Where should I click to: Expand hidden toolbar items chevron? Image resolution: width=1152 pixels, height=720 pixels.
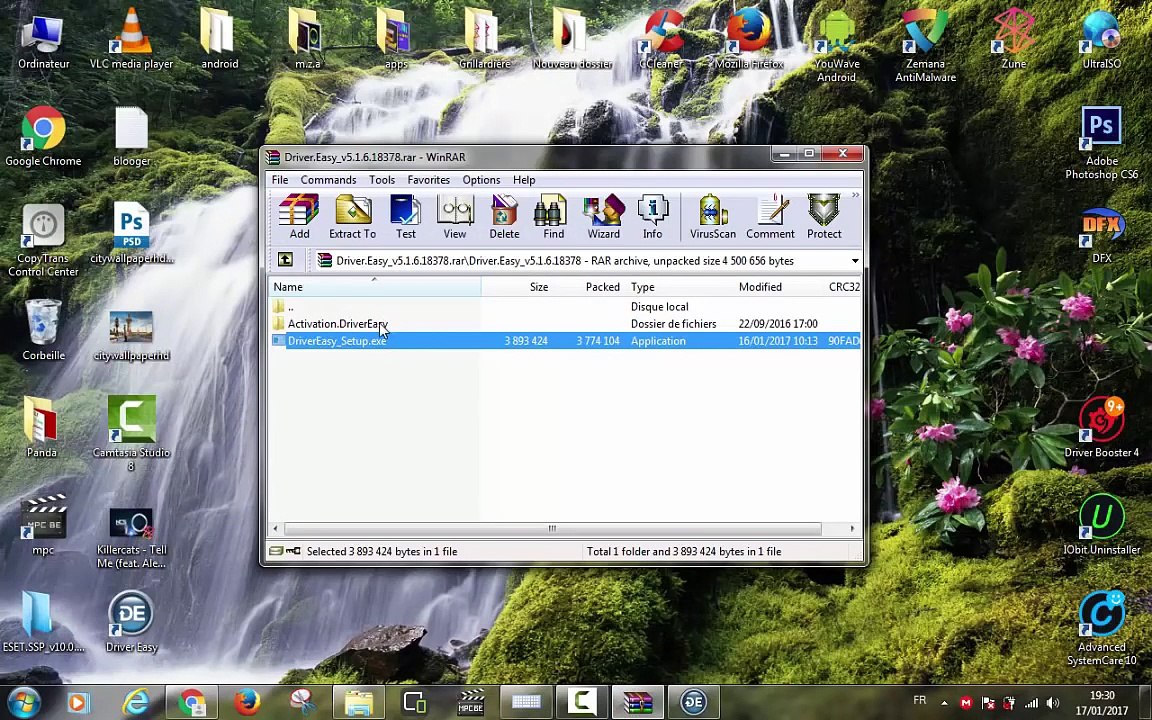click(855, 195)
